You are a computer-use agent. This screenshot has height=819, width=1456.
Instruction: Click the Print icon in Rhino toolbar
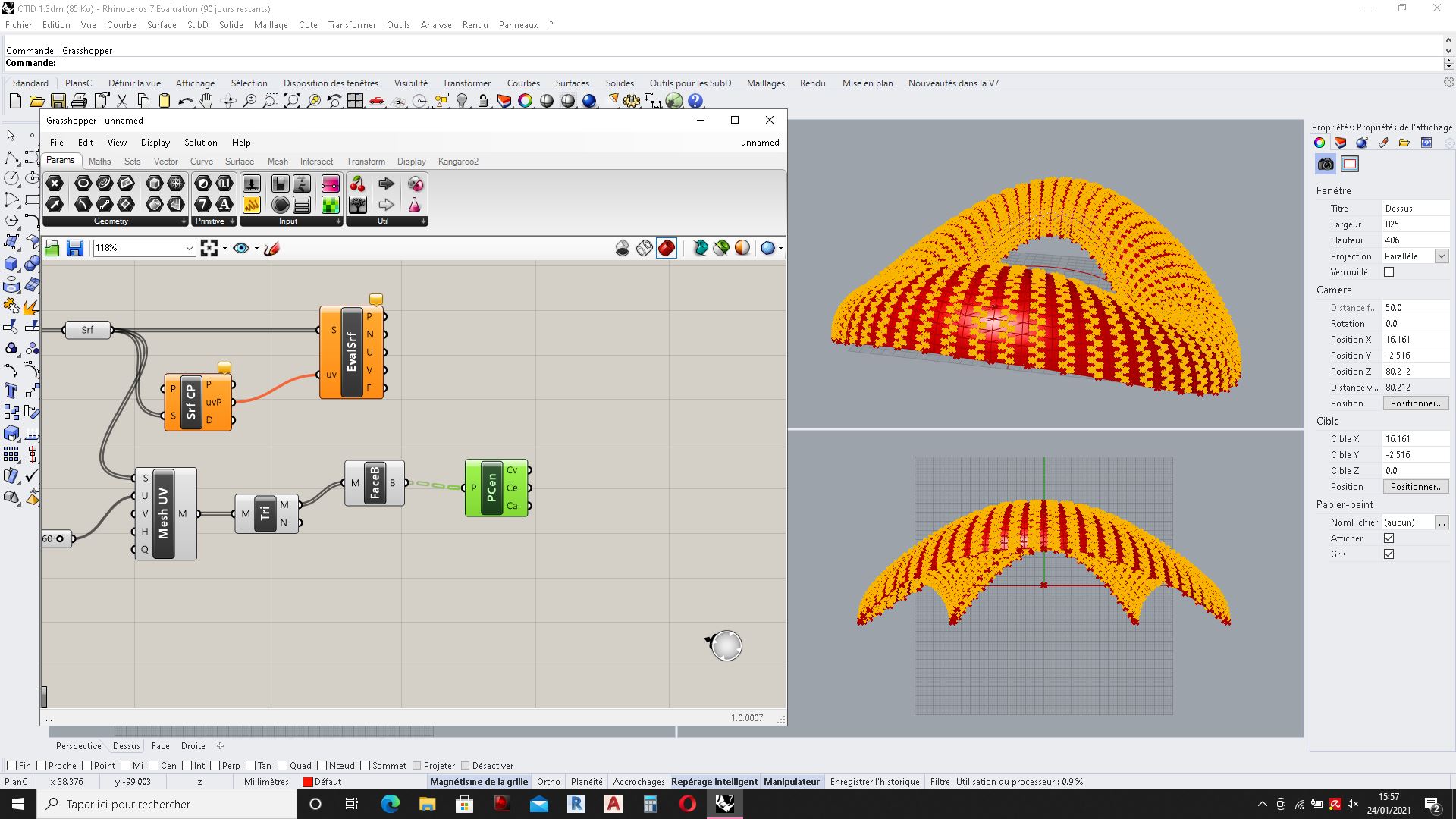click(x=79, y=101)
